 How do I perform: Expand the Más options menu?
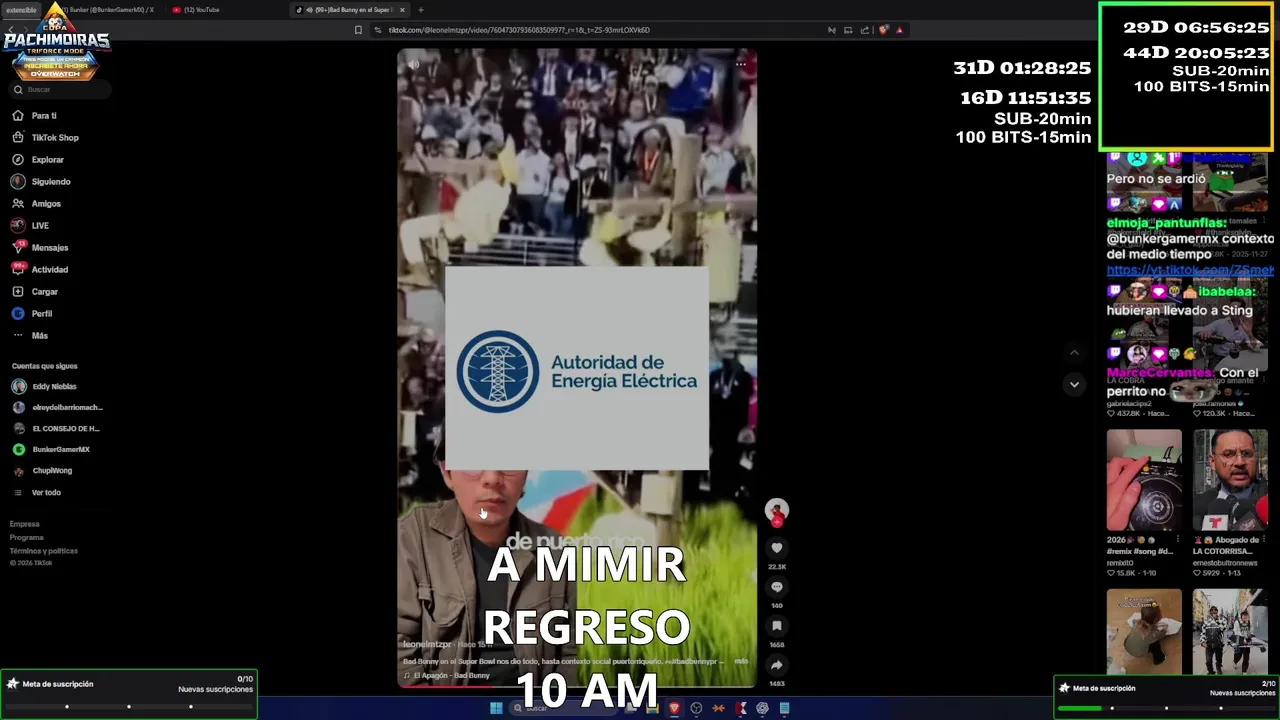[x=39, y=336]
